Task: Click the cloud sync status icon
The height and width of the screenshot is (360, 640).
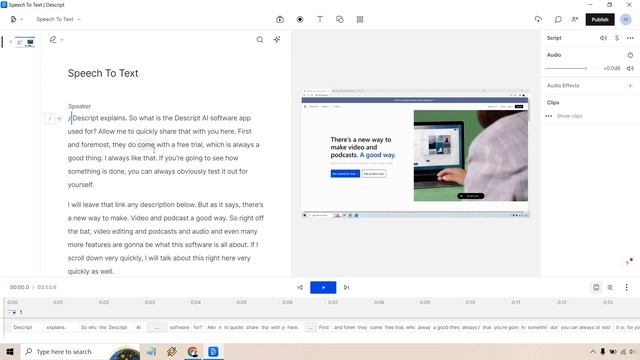Action: (538, 19)
